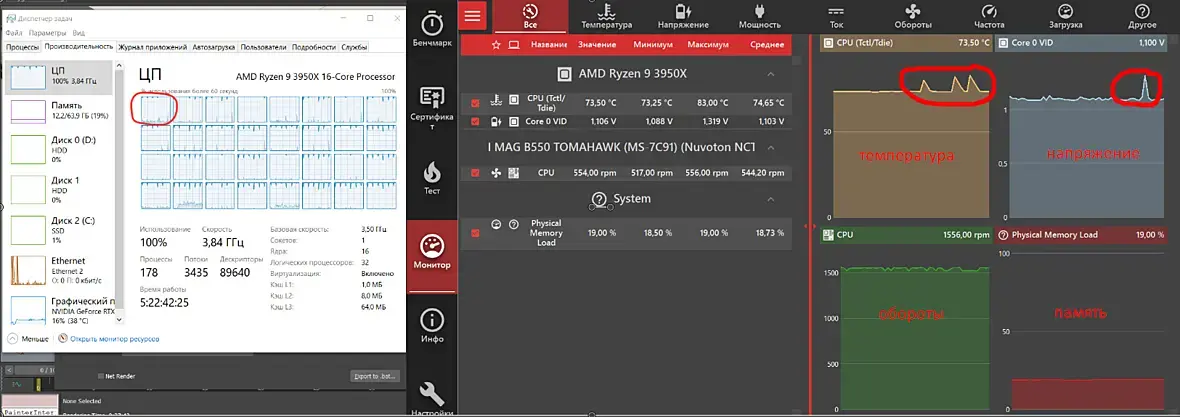The height and width of the screenshot is (417, 1180).
Task: Click the laptop column header icon
Action: coord(514,45)
